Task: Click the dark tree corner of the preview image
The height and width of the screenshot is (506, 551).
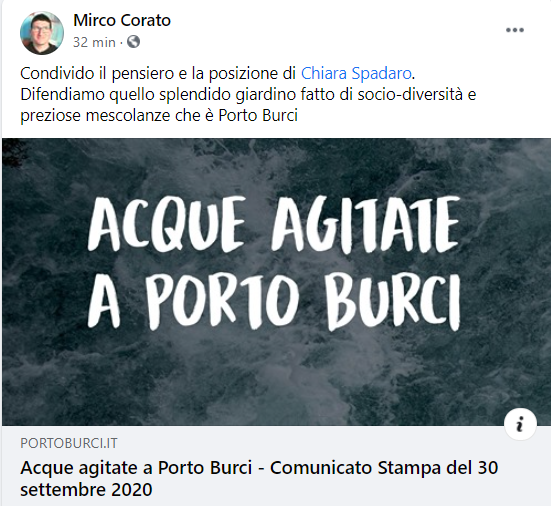Action: 14,150
